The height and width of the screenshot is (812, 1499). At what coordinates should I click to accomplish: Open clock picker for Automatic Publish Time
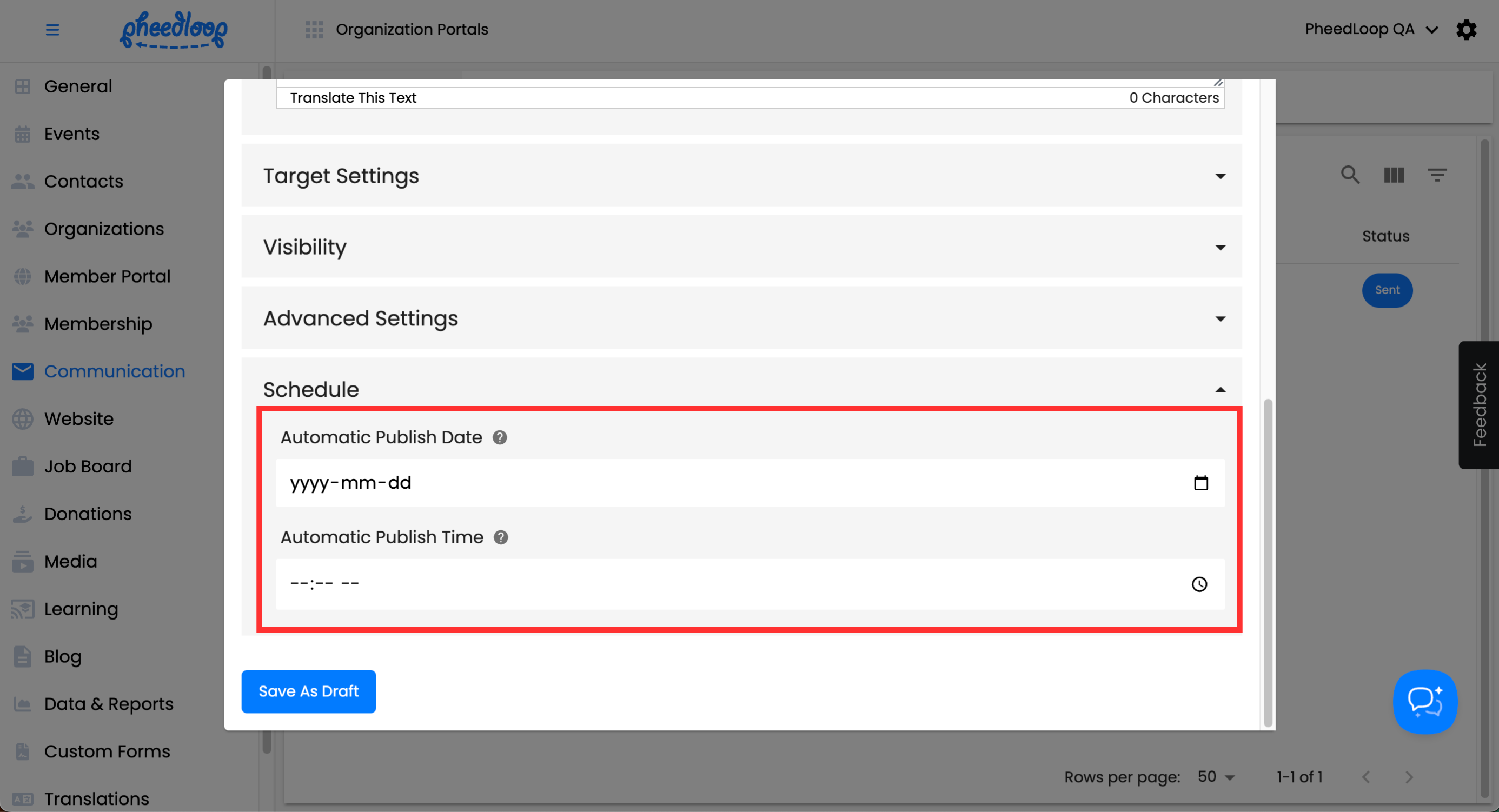[x=1199, y=584]
